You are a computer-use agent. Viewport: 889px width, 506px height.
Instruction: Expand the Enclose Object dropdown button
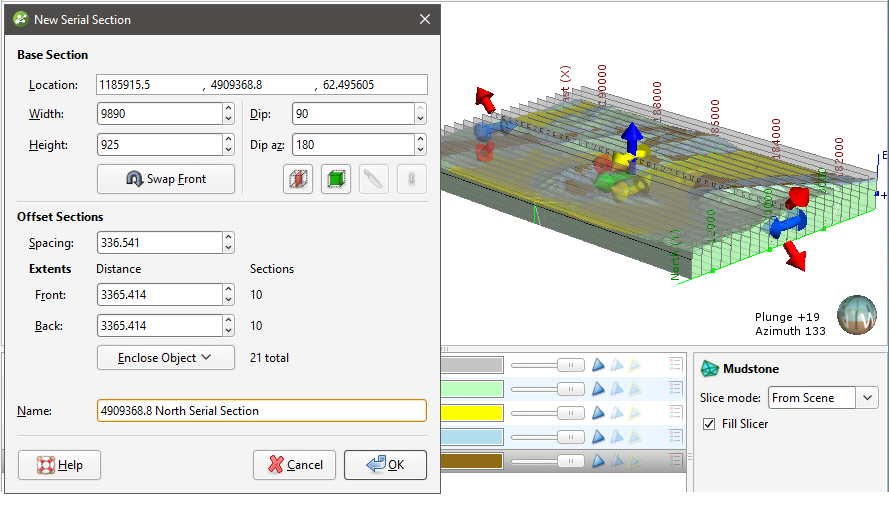point(166,357)
